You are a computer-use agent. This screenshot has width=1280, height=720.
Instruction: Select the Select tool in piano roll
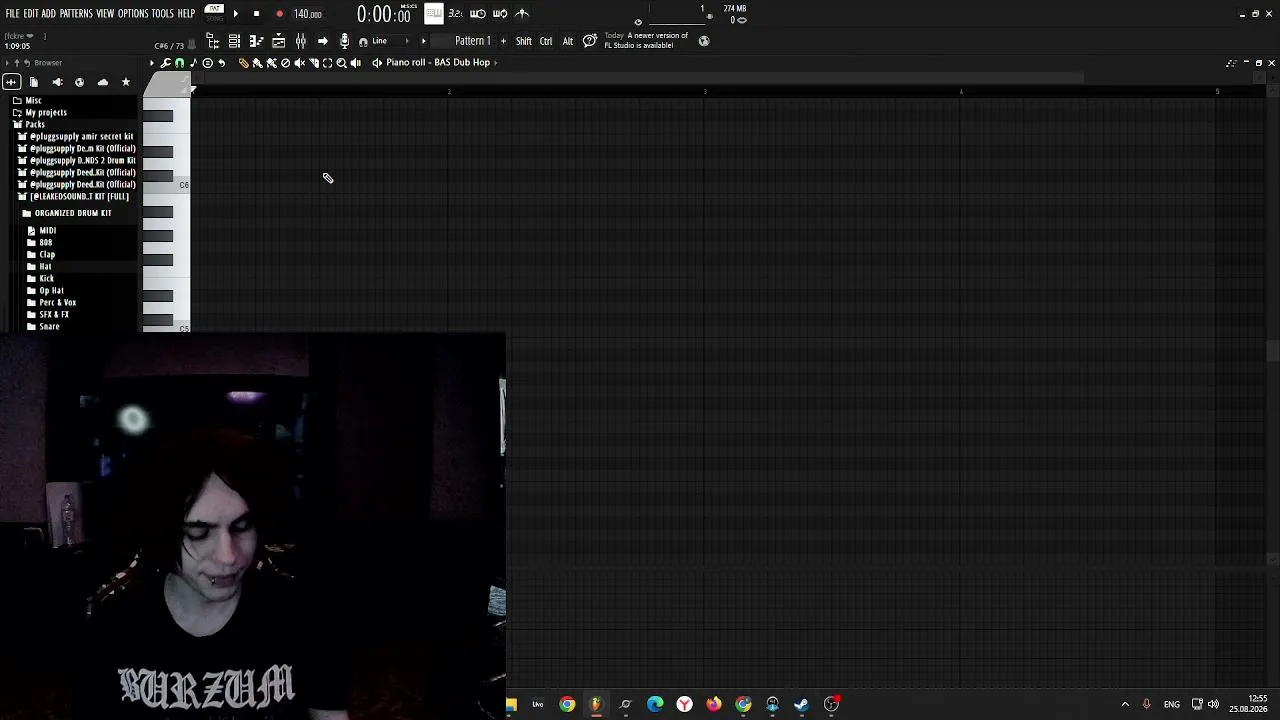(327, 63)
